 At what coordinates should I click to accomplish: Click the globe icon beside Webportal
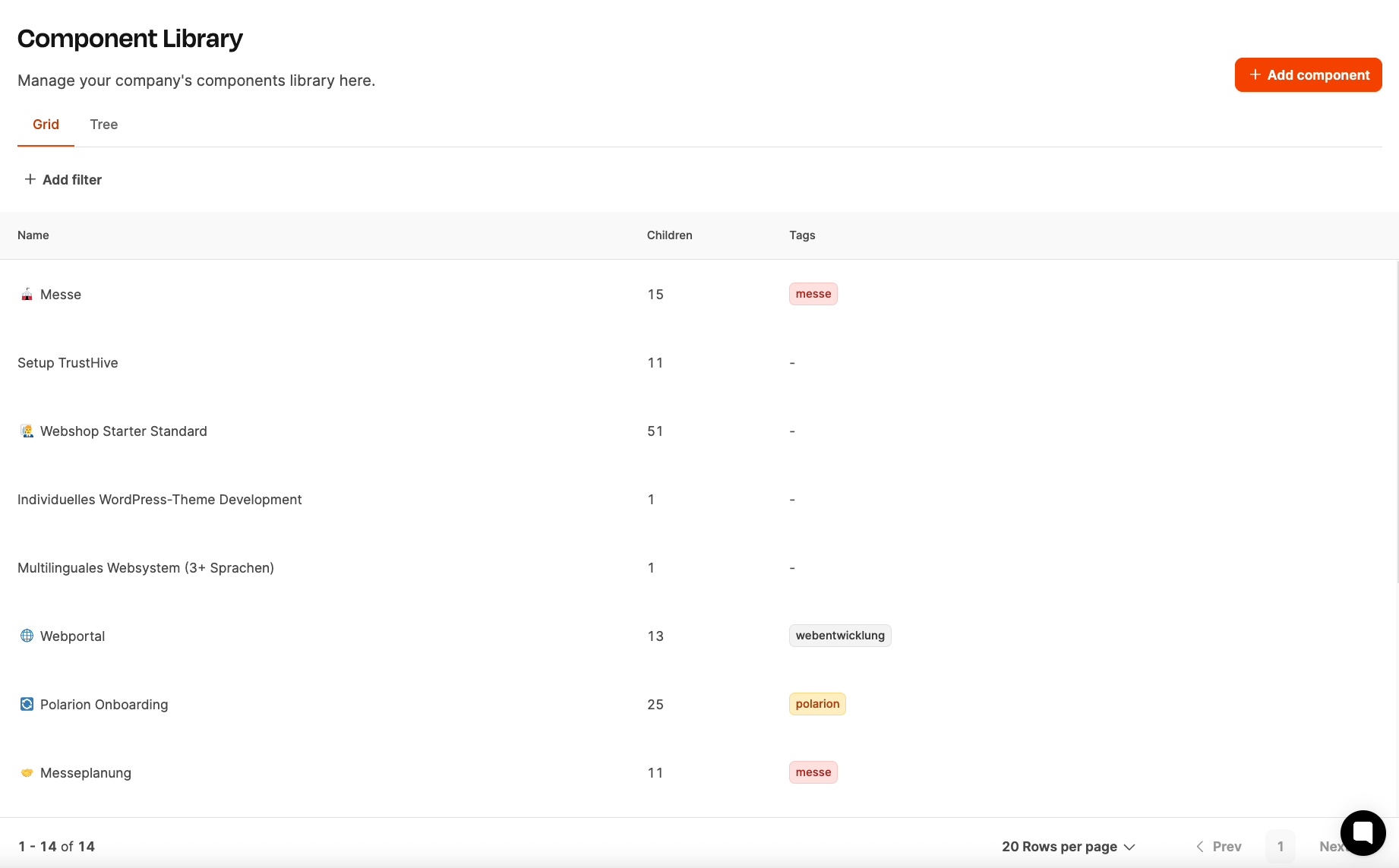(27, 636)
